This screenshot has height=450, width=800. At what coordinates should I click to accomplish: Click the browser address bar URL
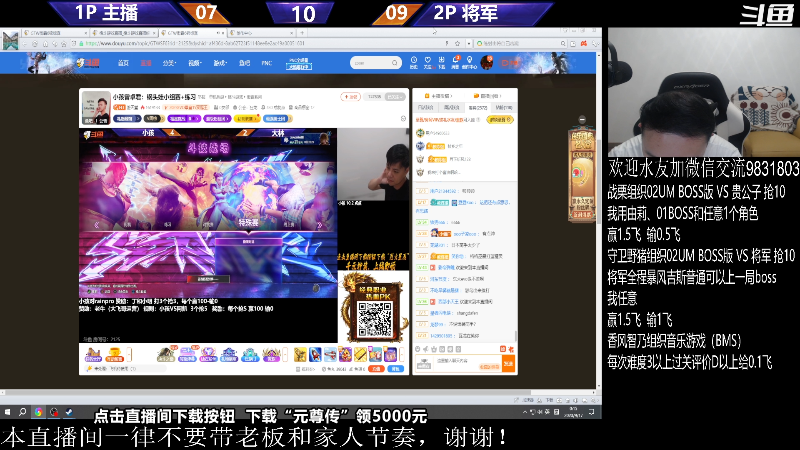[x=194, y=44]
